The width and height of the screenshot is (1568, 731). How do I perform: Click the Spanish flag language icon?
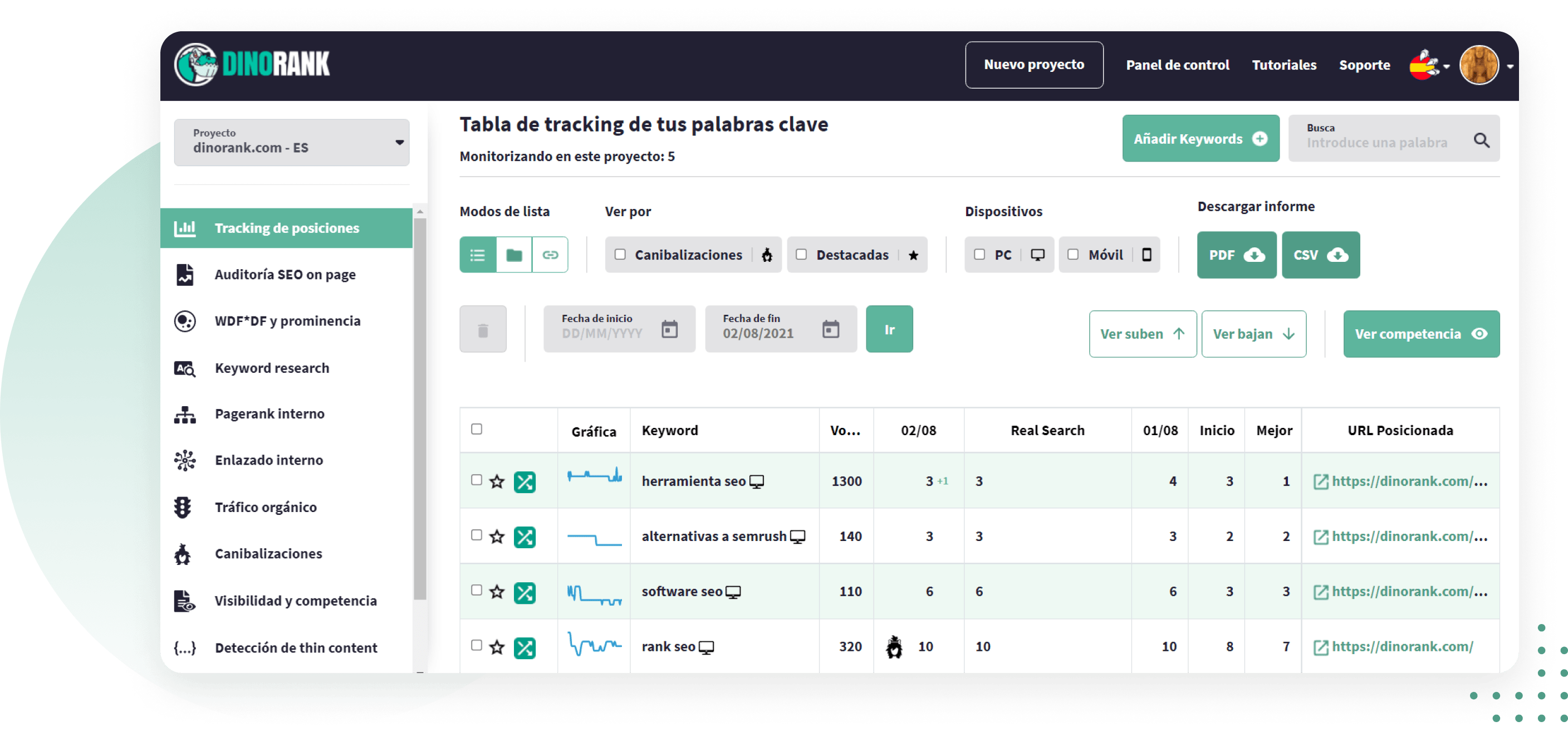(1423, 65)
